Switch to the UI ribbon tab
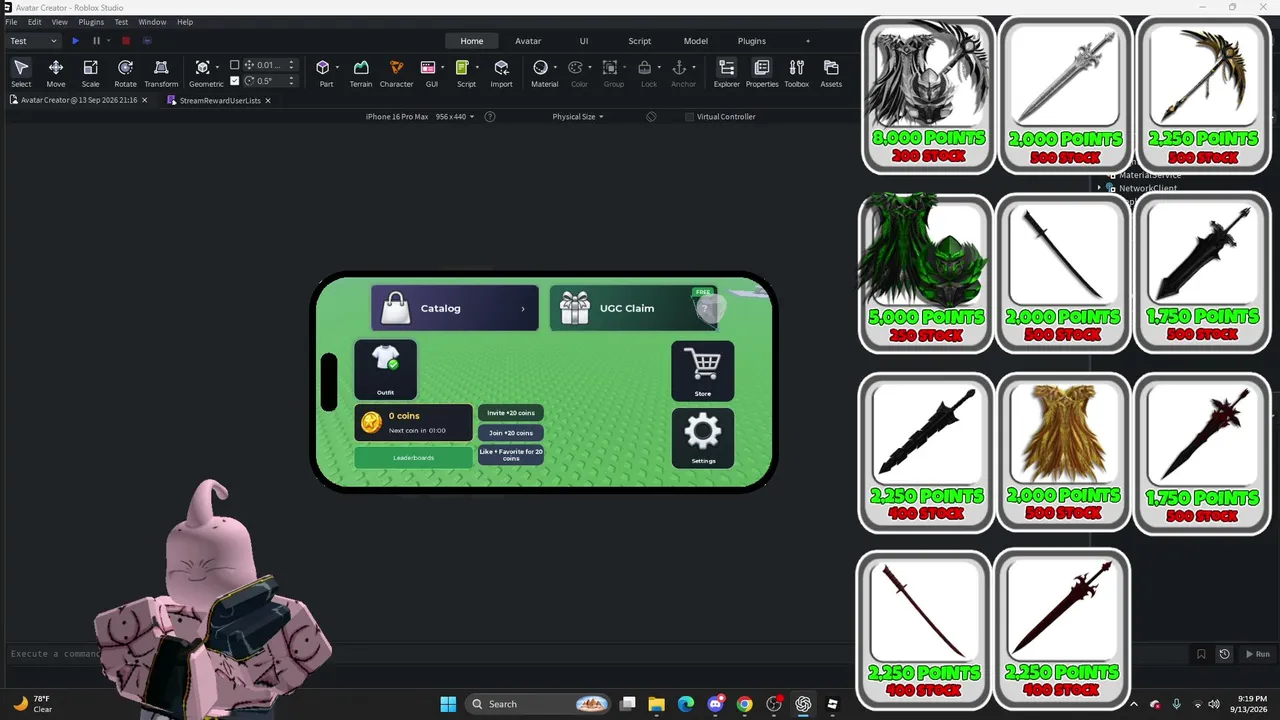1280x720 pixels. [x=584, y=41]
